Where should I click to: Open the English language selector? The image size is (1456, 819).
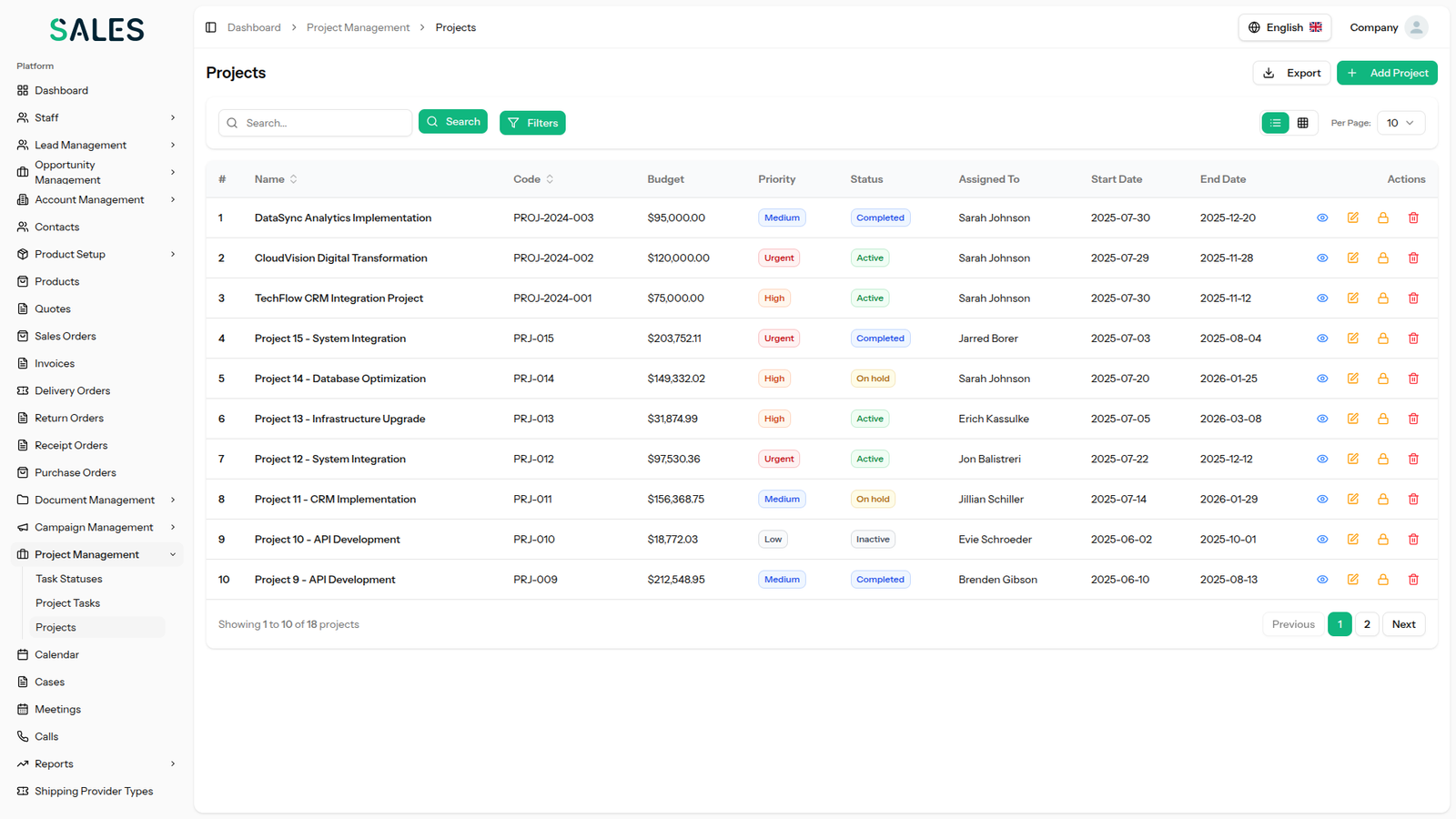tap(1284, 27)
